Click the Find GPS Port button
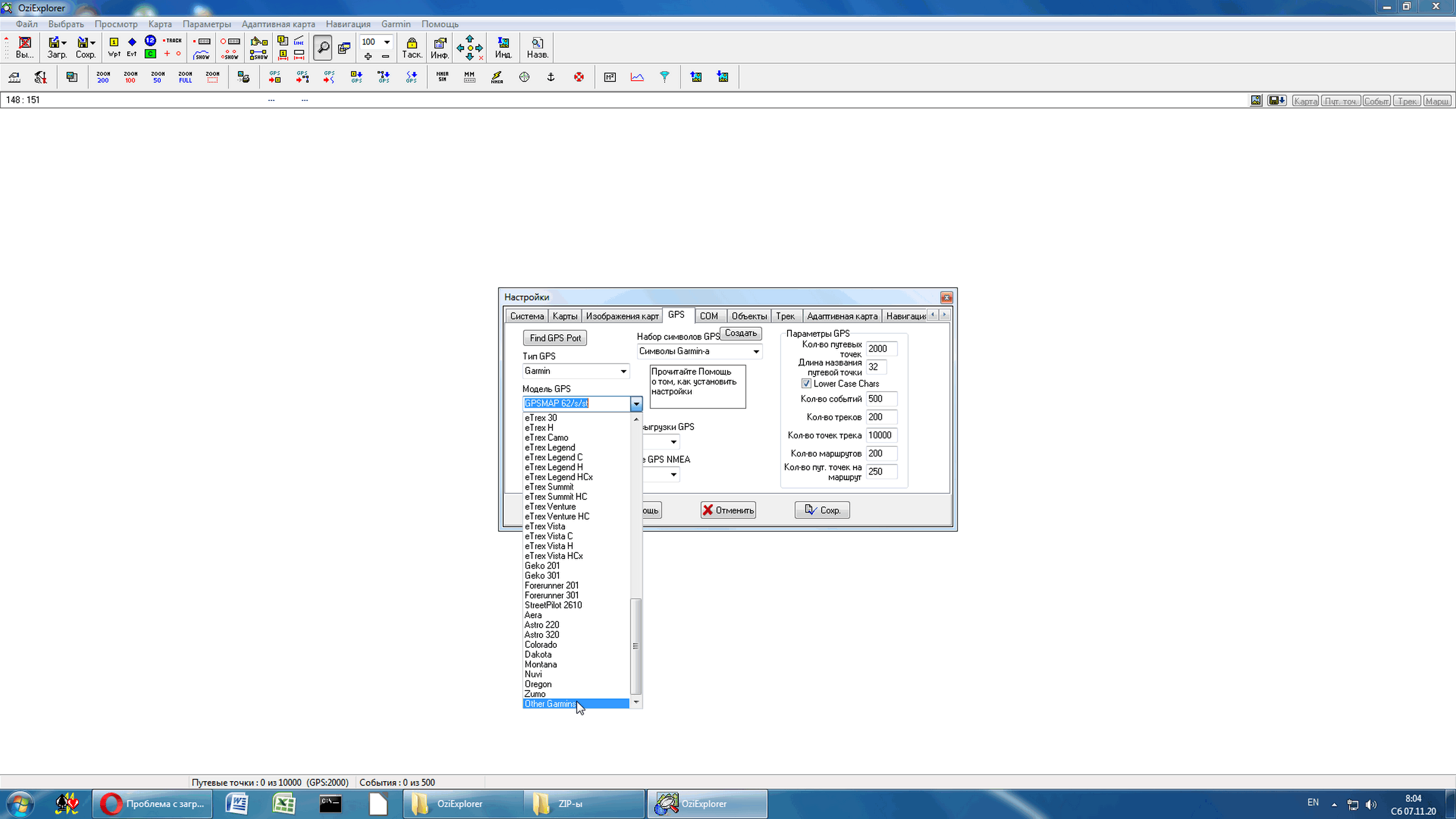 tap(555, 338)
